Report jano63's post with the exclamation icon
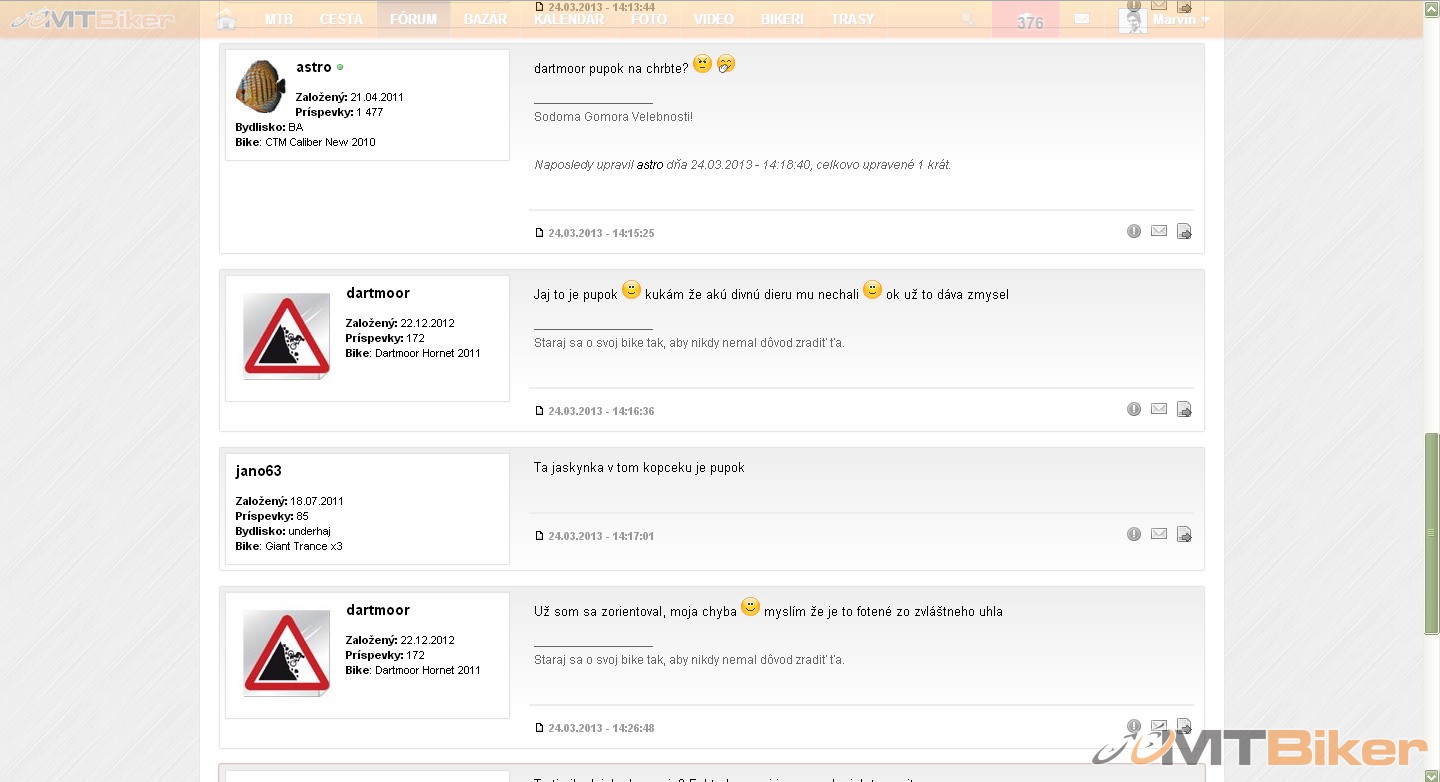The width and height of the screenshot is (1440, 782). [x=1134, y=534]
